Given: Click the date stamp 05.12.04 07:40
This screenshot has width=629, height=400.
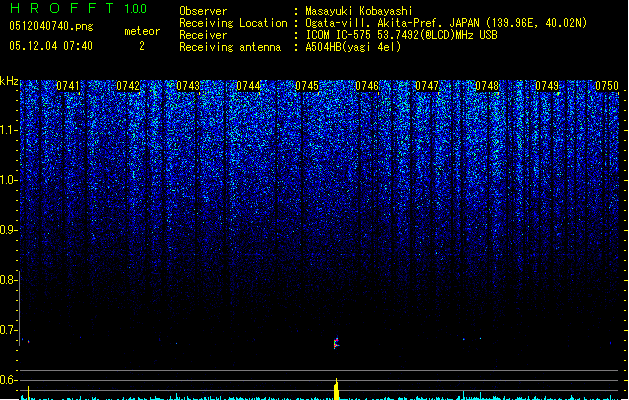Looking at the screenshot, I should 51,46.
